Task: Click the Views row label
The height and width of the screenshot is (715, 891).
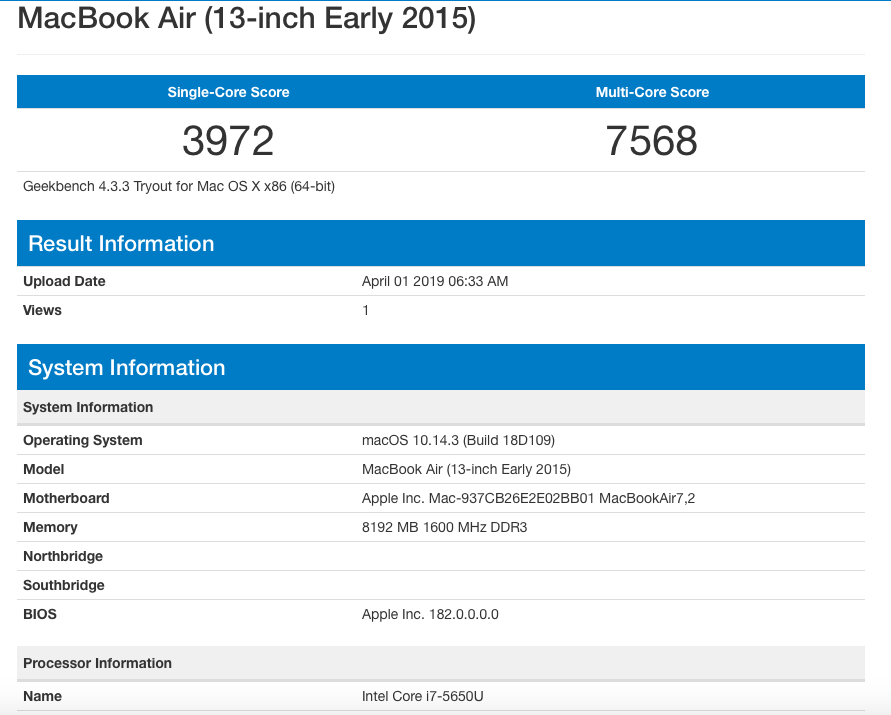Action: (42, 310)
